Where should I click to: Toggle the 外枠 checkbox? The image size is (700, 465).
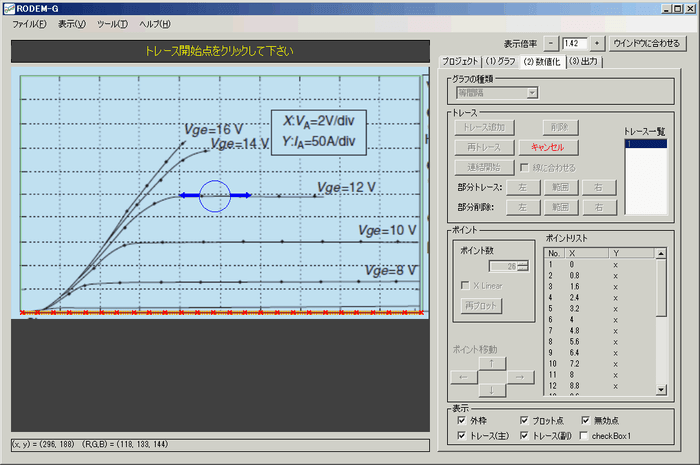pos(462,421)
